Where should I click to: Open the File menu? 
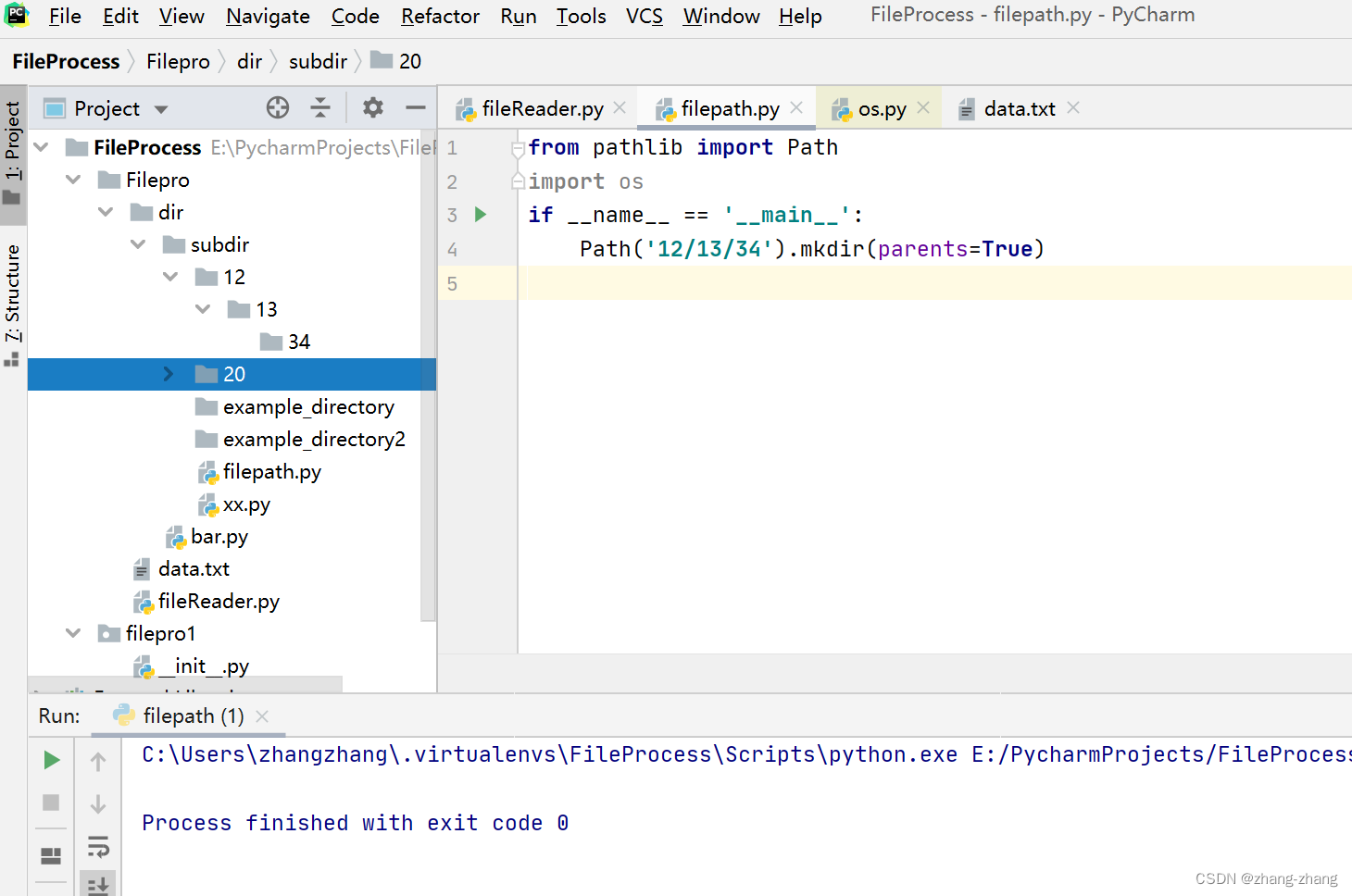(x=65, y=16)
